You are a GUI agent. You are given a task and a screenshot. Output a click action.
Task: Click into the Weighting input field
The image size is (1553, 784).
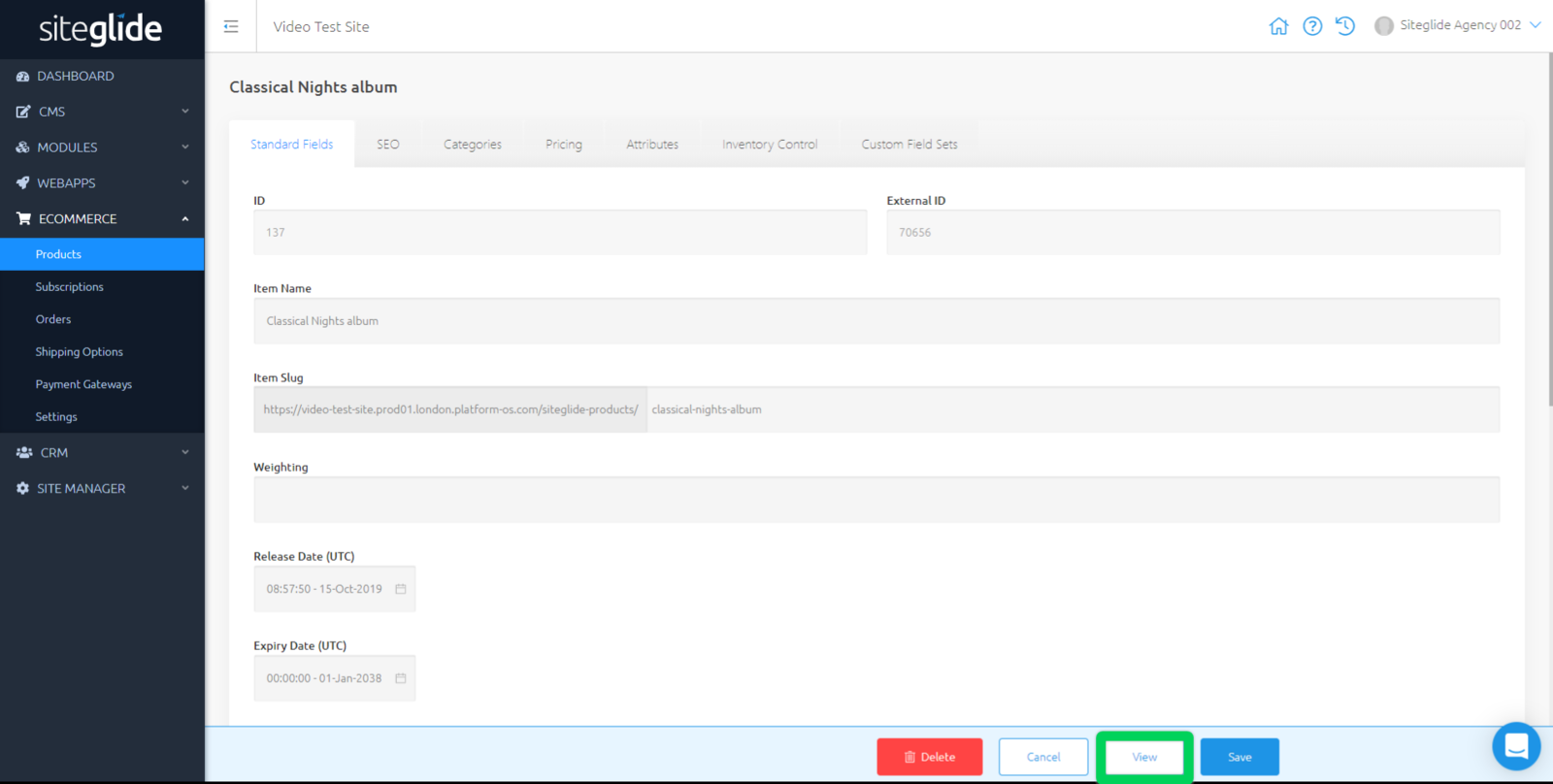[x=876, y=500]
